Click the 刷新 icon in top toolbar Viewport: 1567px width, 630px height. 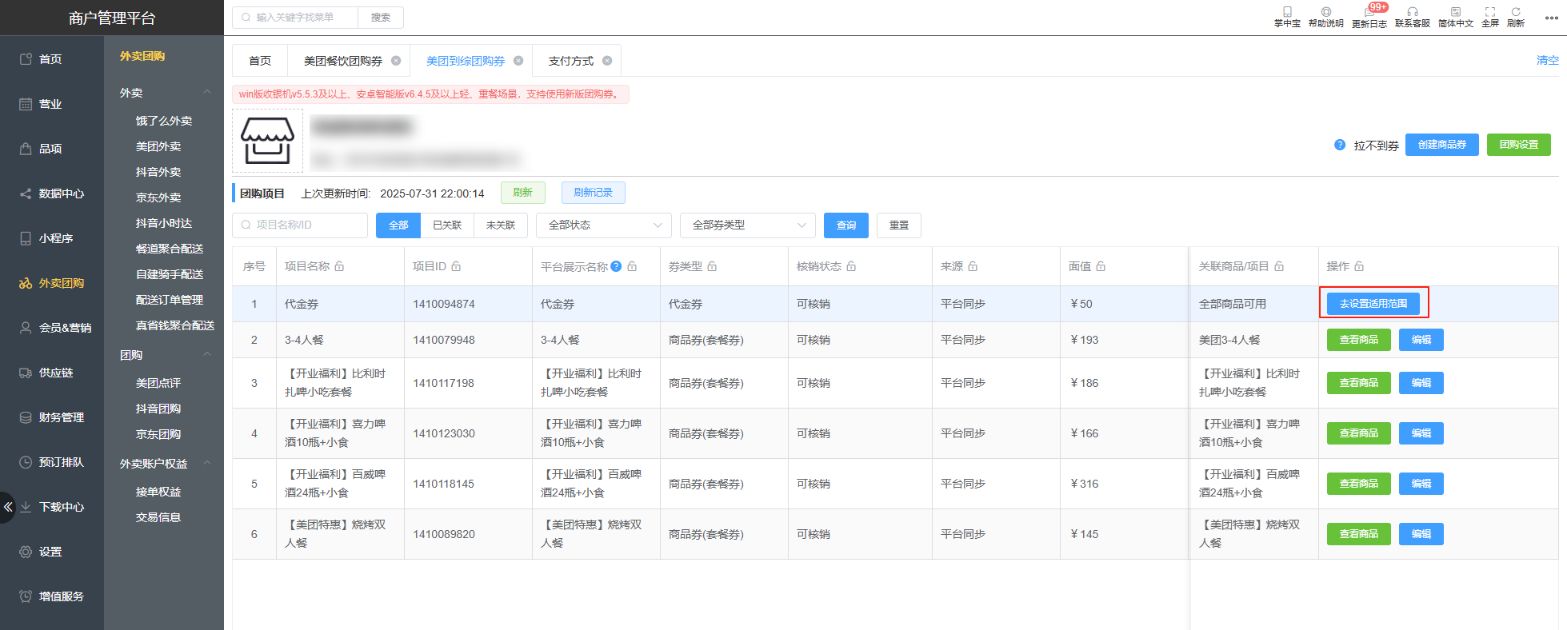click(1516, 11)
